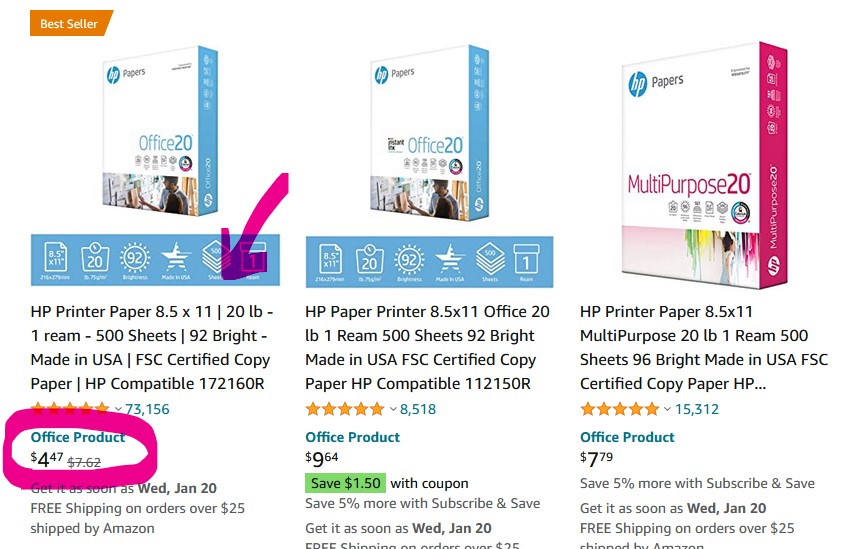Expand rating chevron next to 8,518

tap(393, 409)
